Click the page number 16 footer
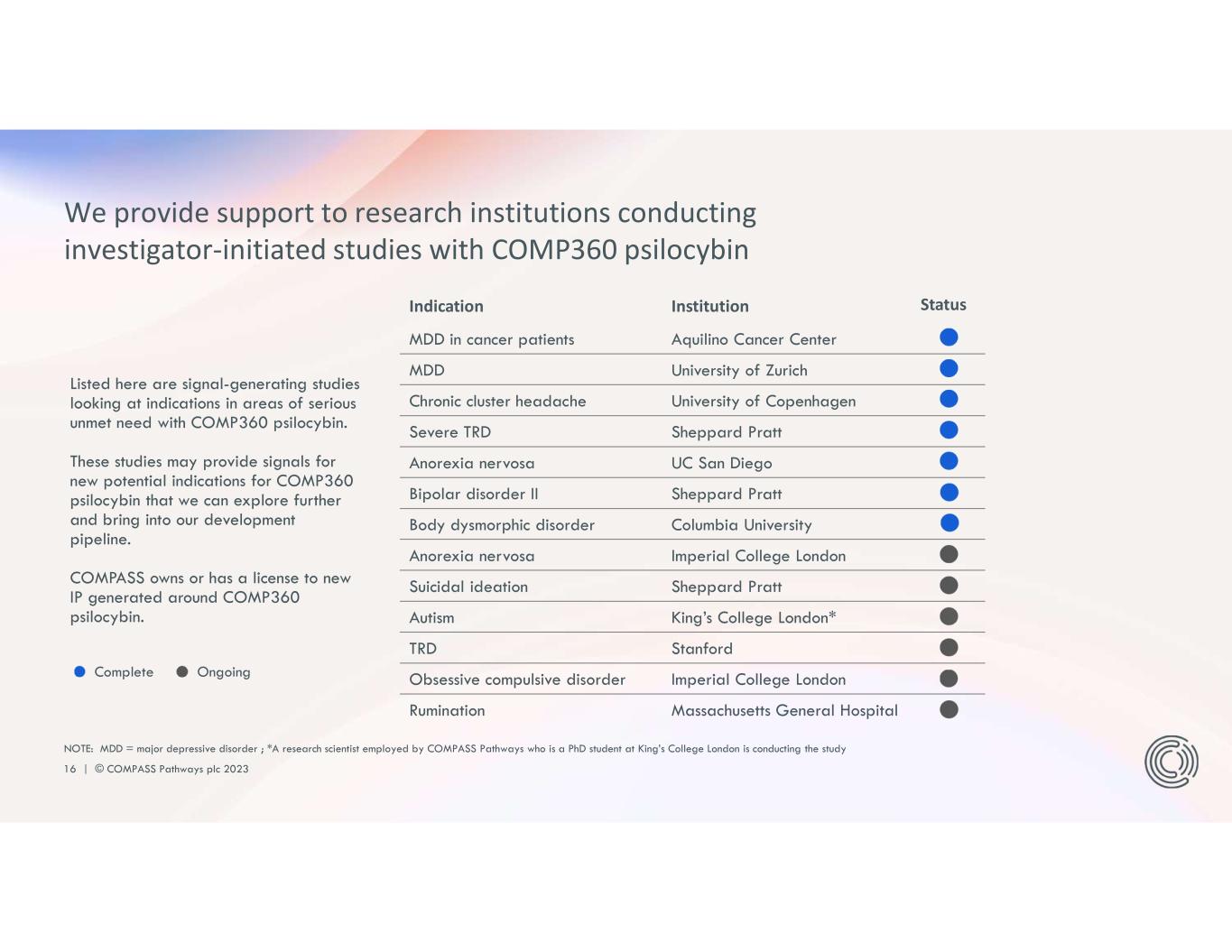This screenshot has width=1232, height=952. [69, 769]
